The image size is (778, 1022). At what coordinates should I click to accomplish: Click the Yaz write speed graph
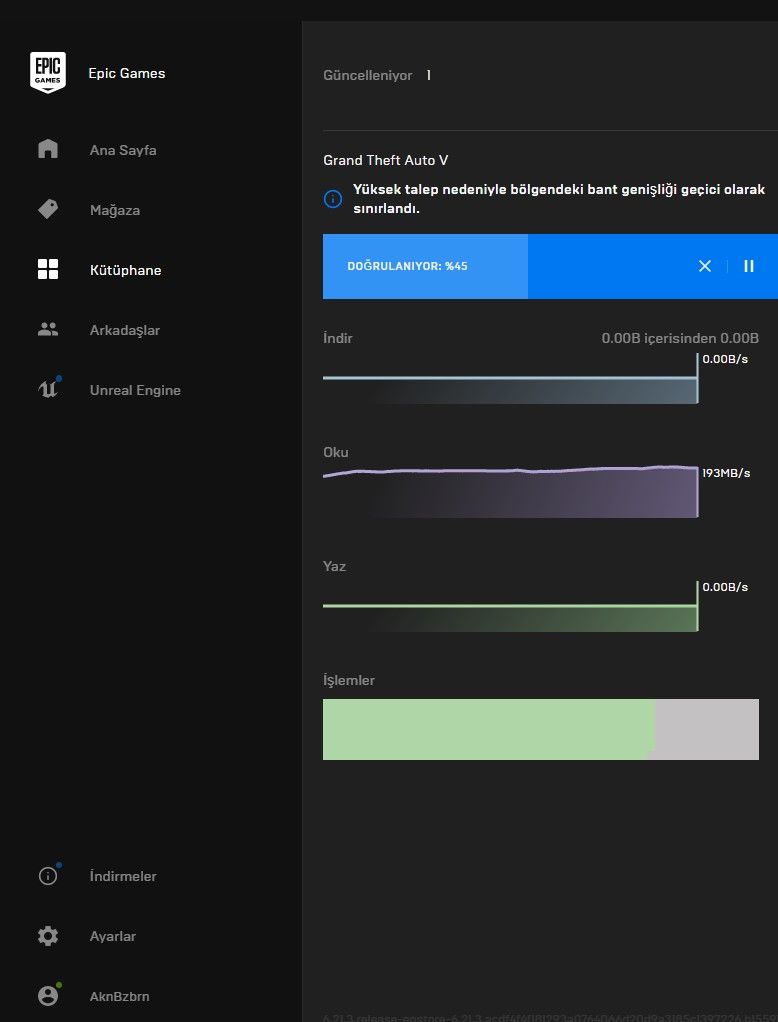pyautogui.click(x=510, y=607)
